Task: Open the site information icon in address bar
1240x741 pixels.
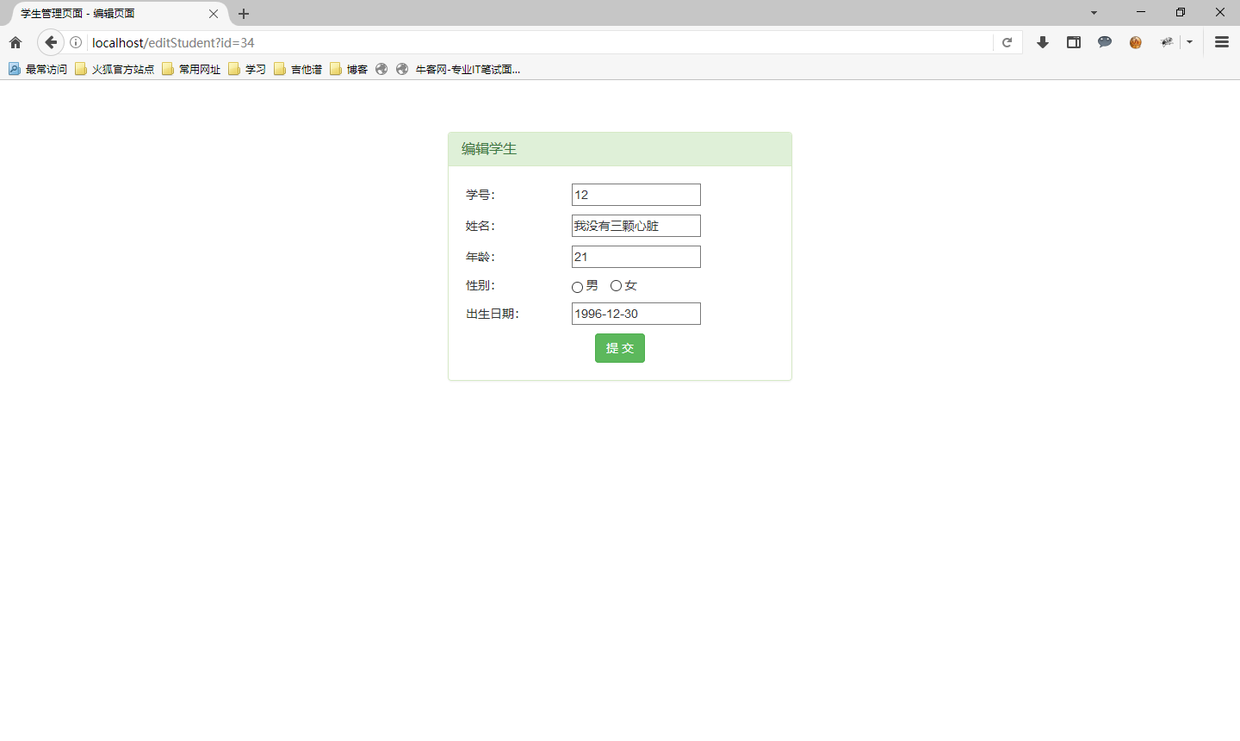Action: tap(76, 43)
